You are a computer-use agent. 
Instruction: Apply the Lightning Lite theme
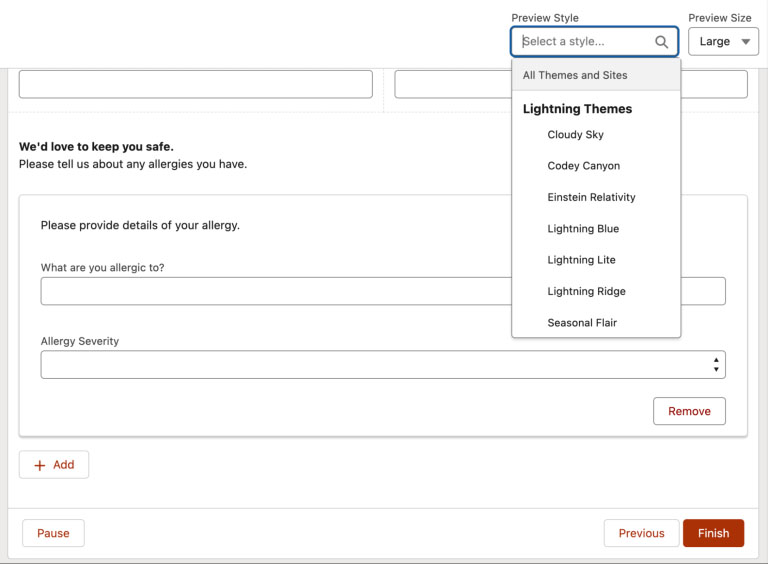point(582,260)
